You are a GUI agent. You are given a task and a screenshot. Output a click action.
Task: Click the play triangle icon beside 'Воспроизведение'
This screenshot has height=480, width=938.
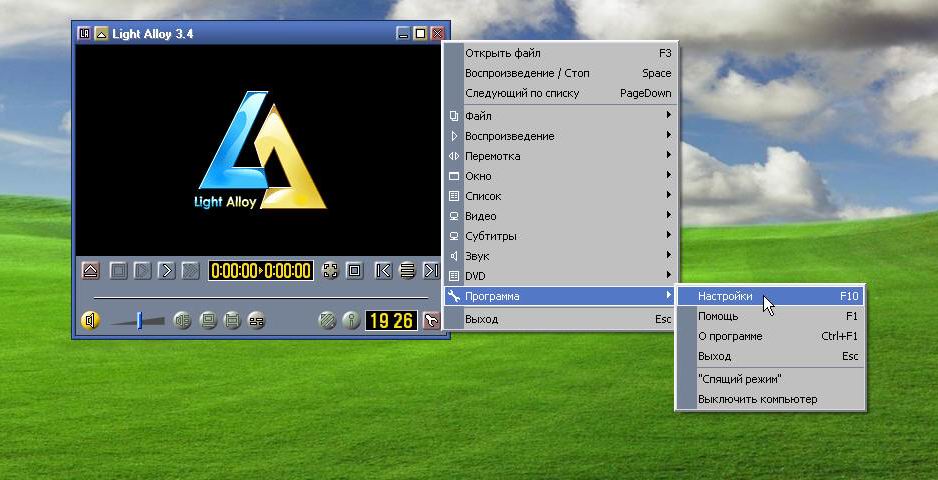point(453,136)
